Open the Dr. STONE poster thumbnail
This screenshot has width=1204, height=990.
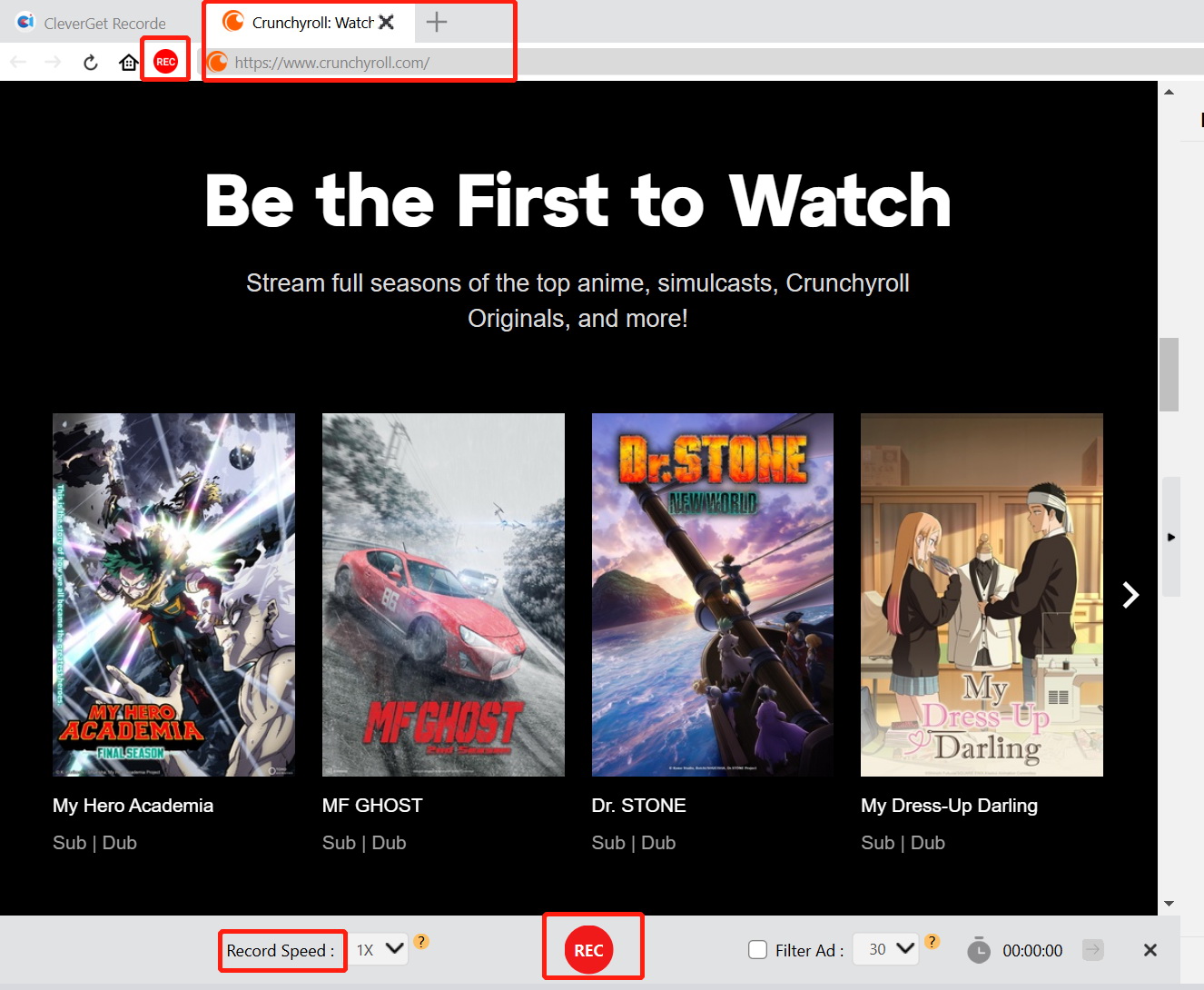[712, 595]
